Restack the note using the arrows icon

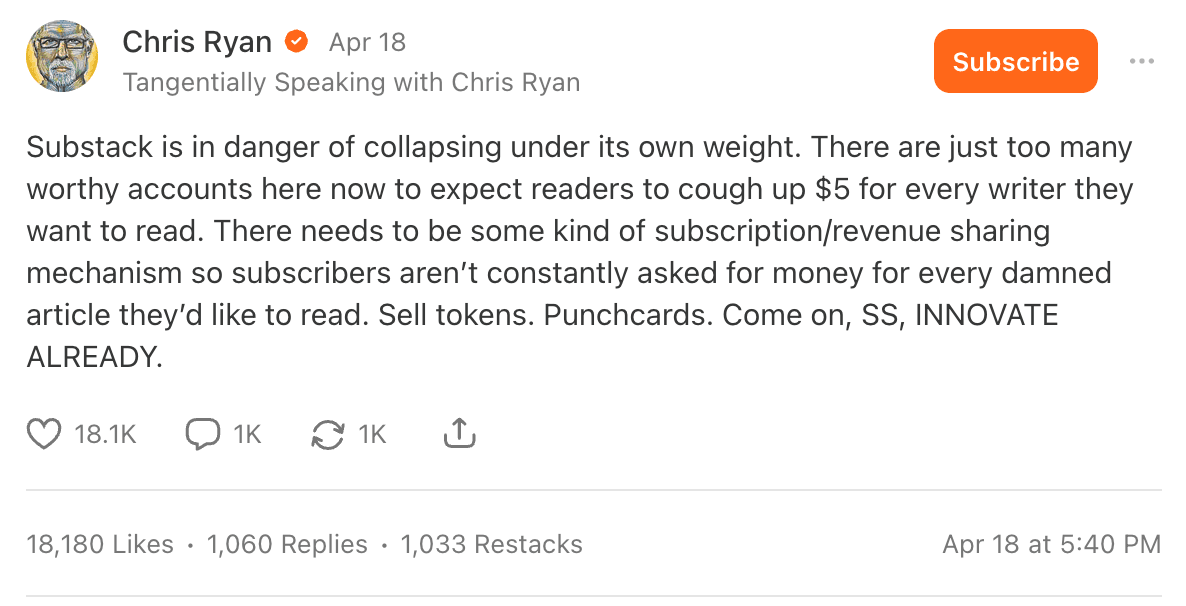click(328, 434)
